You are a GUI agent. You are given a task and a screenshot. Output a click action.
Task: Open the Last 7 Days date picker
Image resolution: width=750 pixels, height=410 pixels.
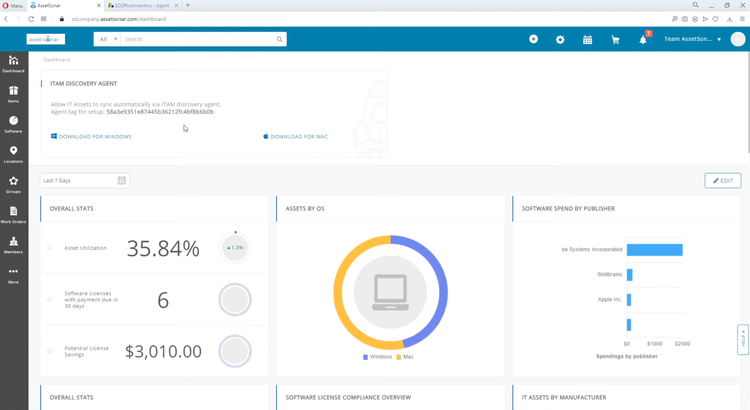(85, 180)
